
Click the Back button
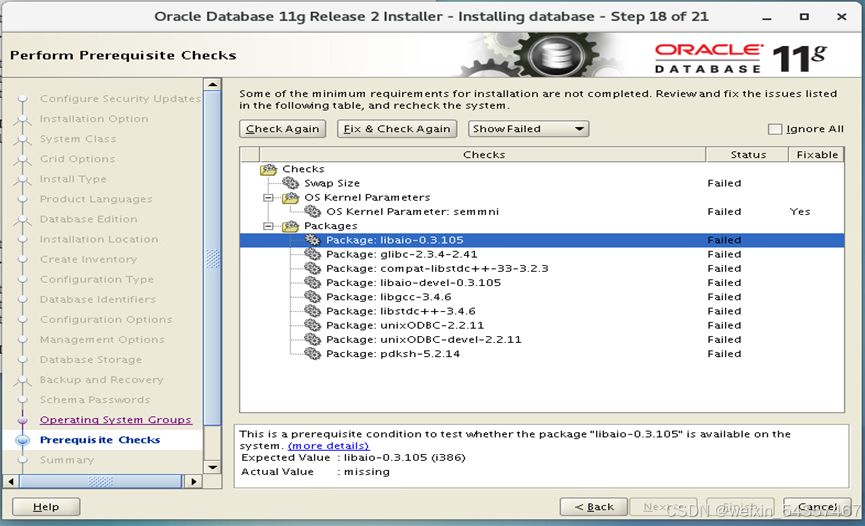click(x=594, y=507)
